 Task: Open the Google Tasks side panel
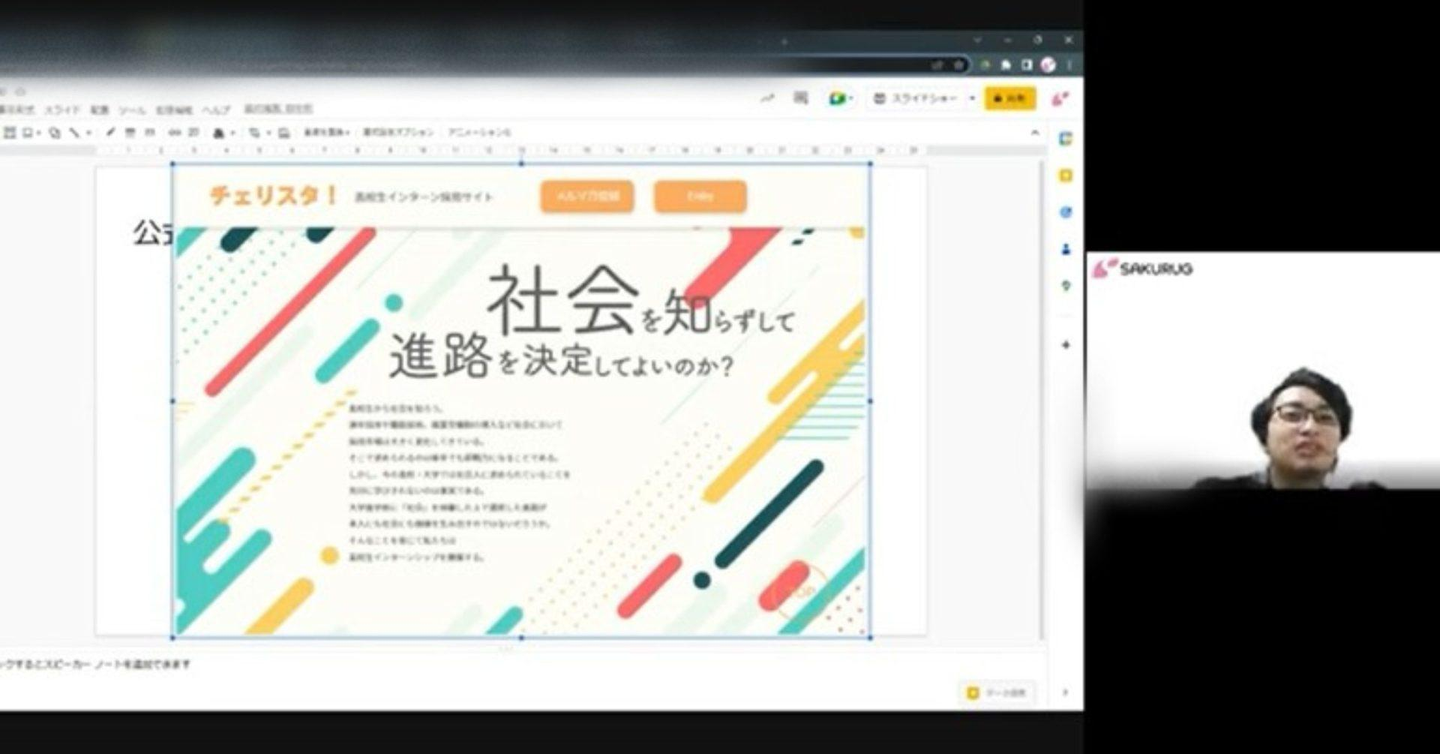pos(1066,212)
